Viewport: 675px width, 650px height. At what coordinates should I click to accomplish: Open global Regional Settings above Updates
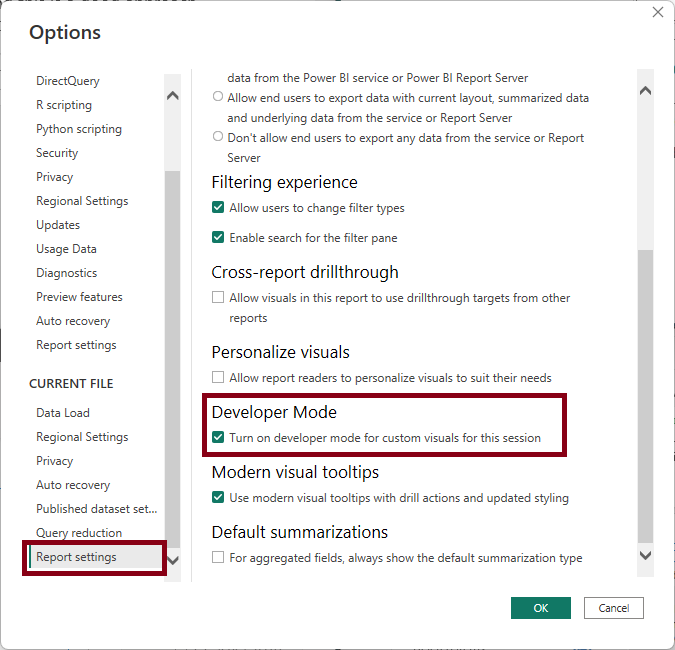(x=82, y=201)
